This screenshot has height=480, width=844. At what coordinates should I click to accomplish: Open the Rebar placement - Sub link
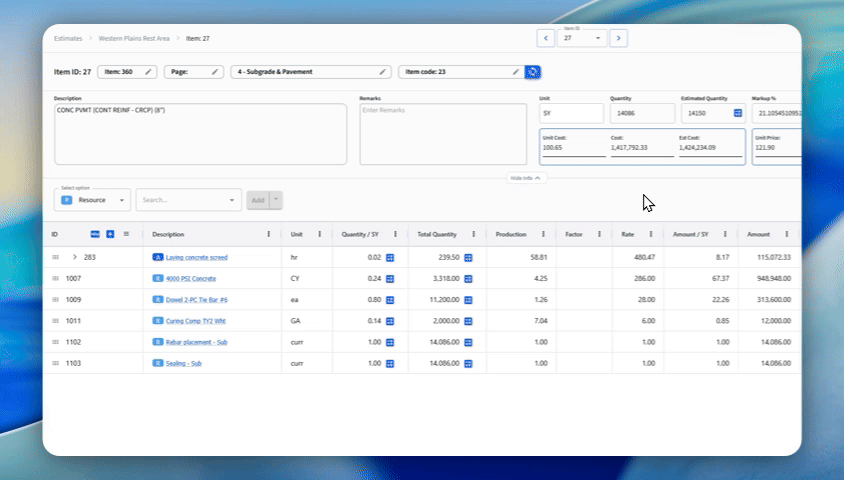(197, 342)
